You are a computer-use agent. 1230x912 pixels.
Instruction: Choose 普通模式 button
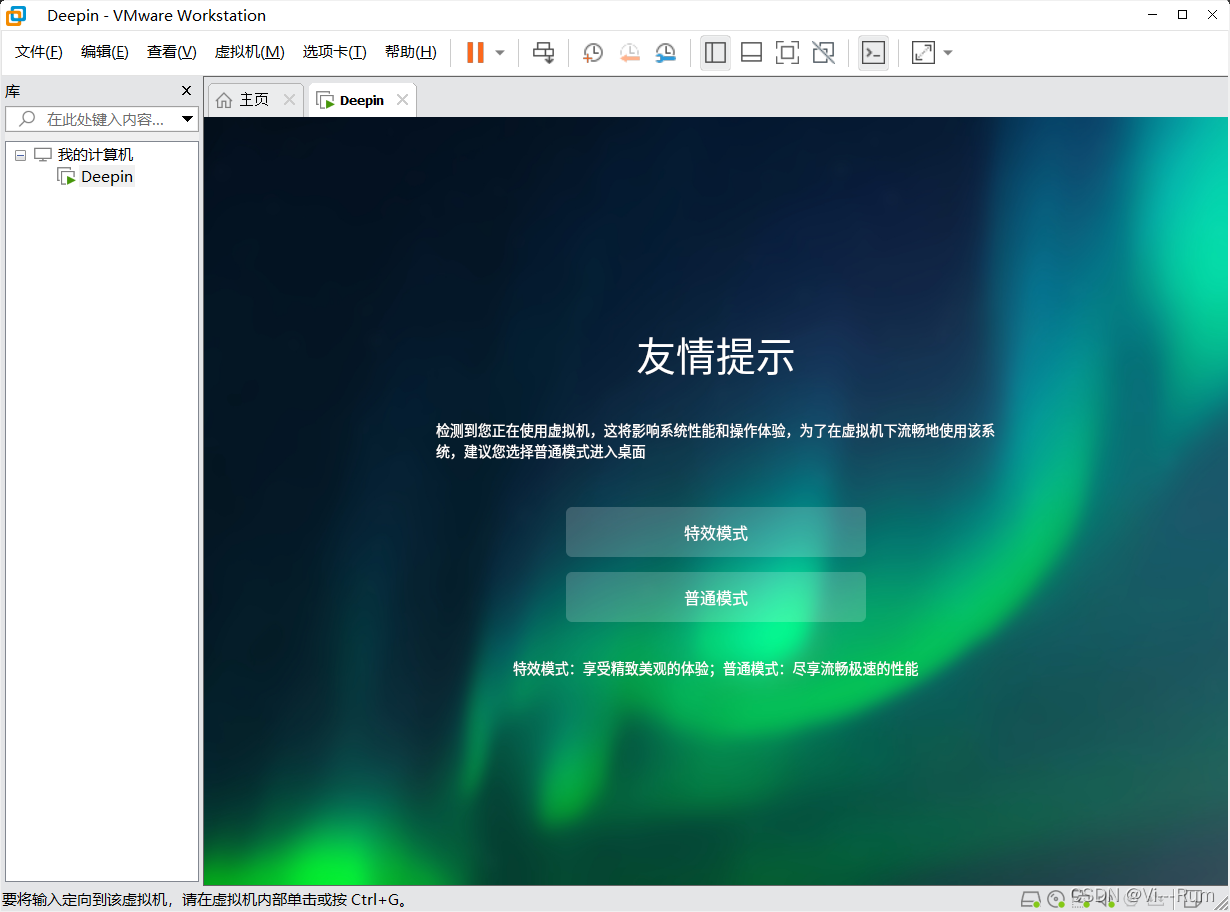(x=716, y=598)
